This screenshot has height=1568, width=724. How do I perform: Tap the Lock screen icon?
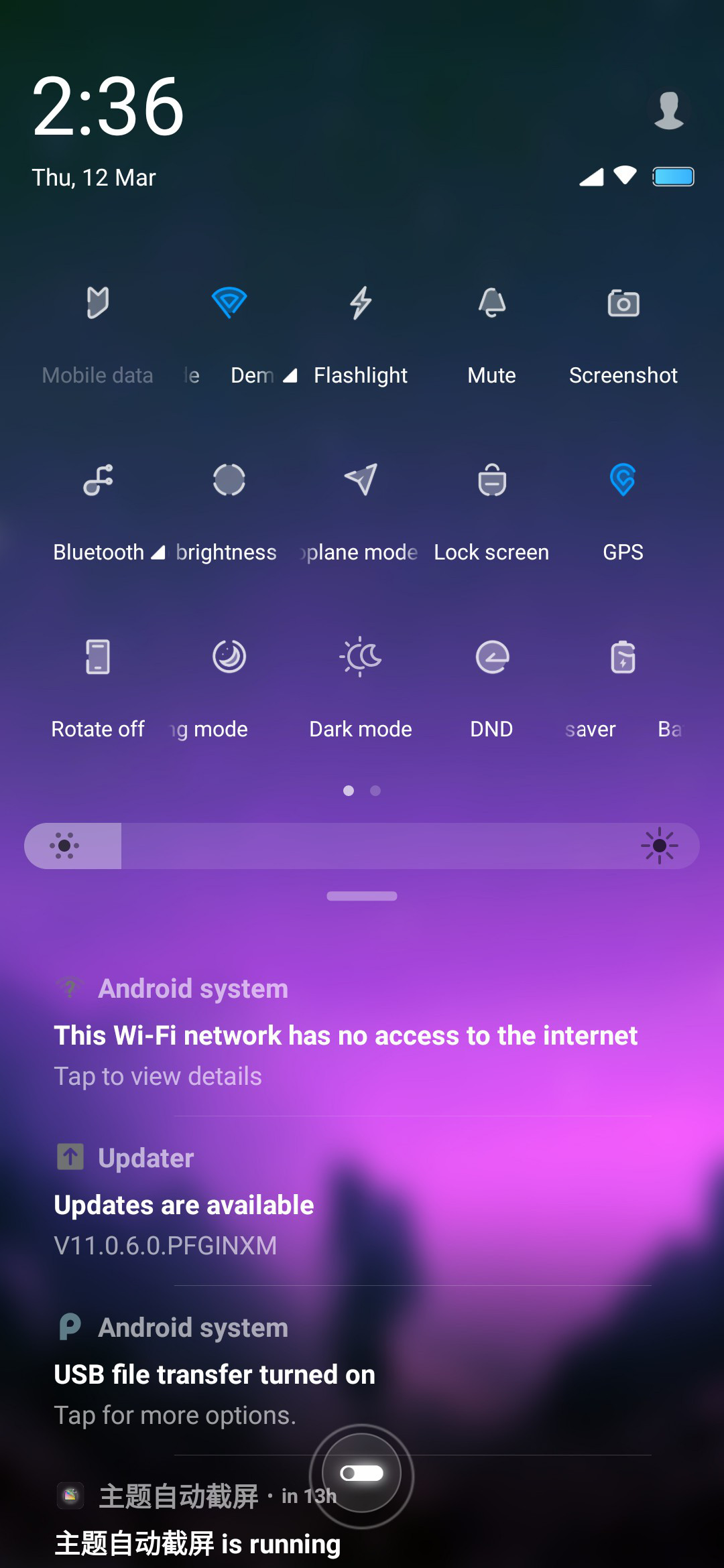coord(492,480)
